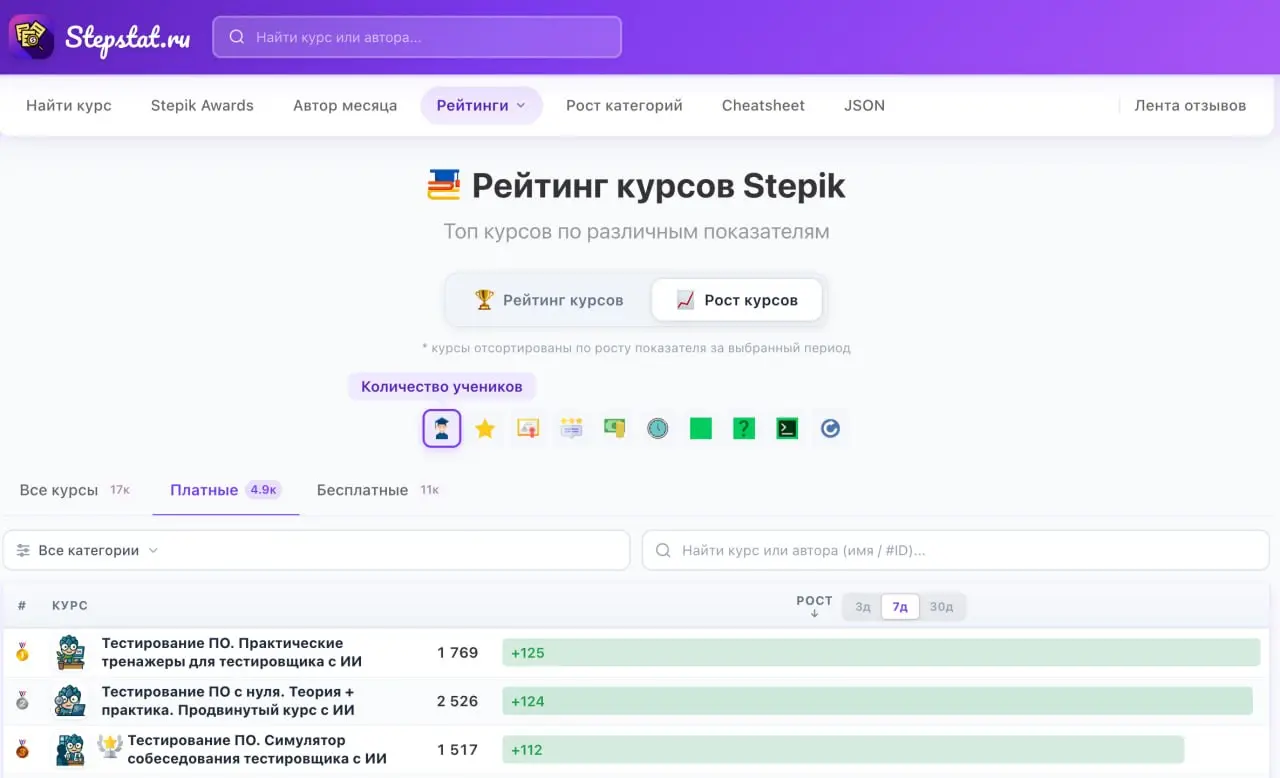Click the gold medal for first place

22,653
